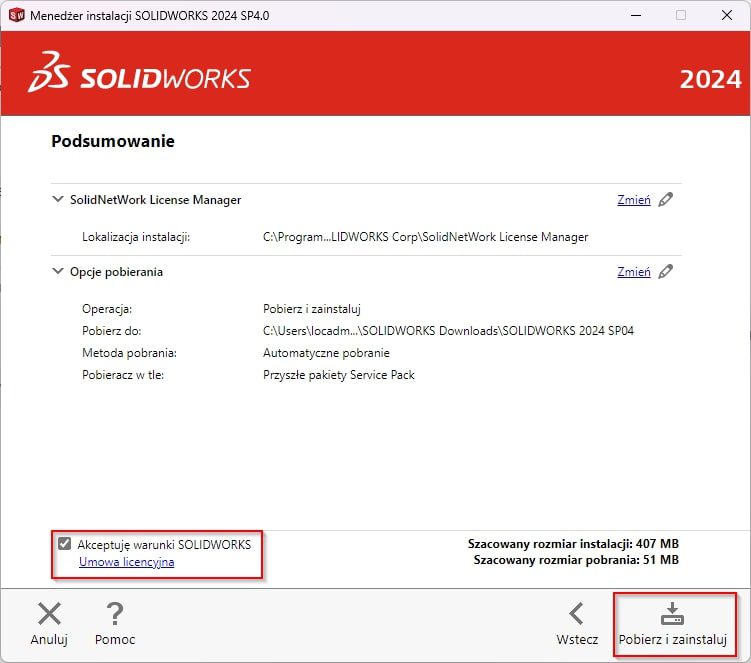Minimize the installation manager window
This screenshot has height=663, width=751.
pyautogui.click(x=636, y=15)
